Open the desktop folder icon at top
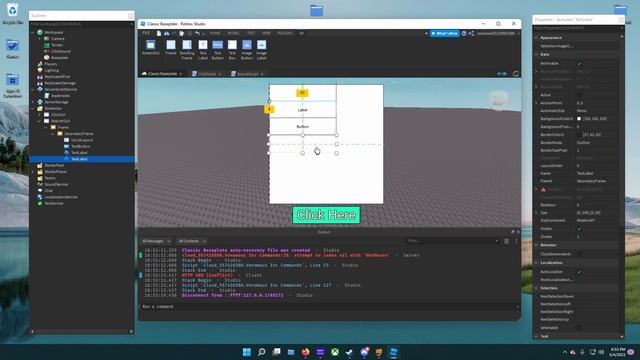This screenshot has width=640, height=360. pos(316,10)
